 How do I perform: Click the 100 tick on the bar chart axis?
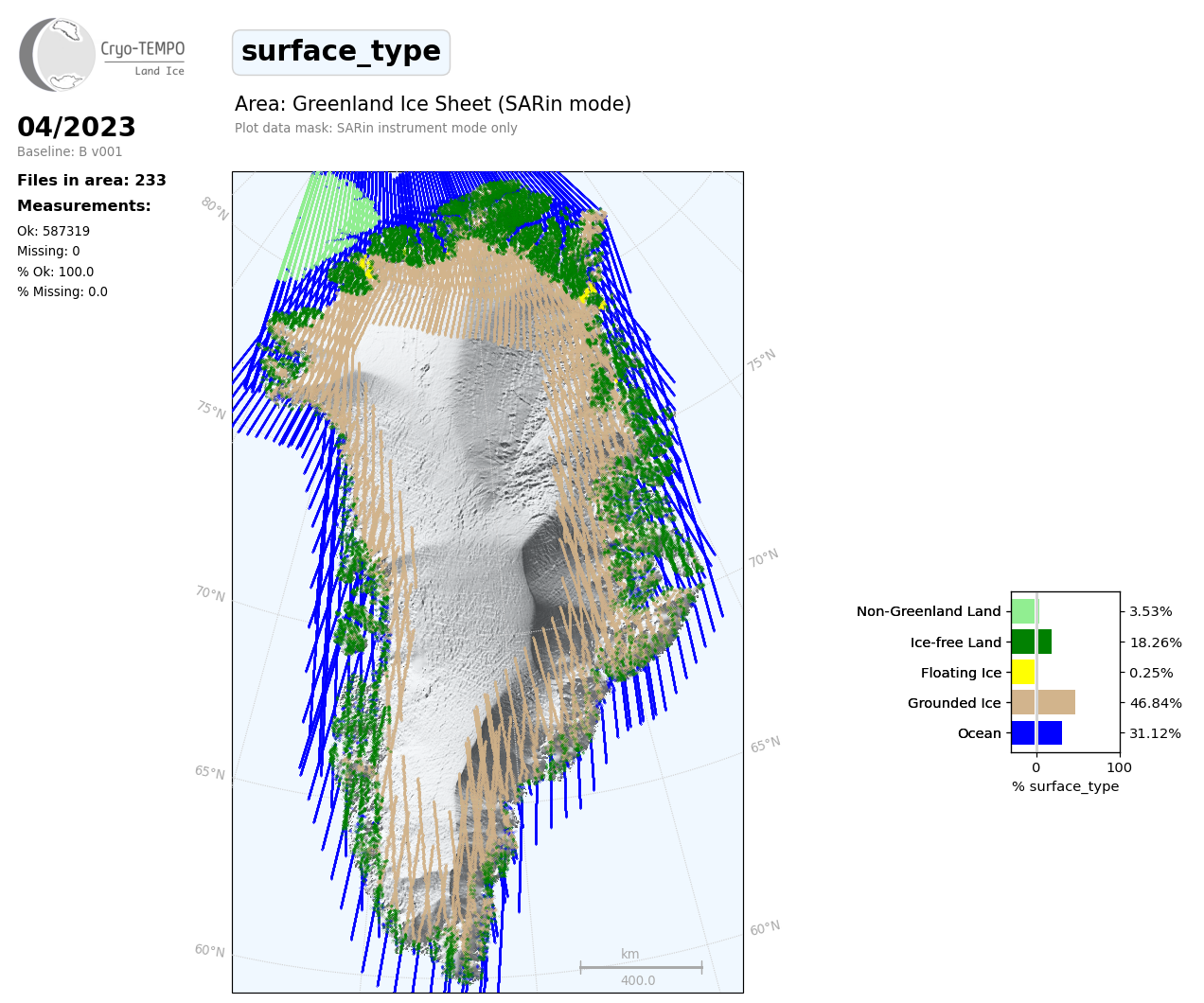(x=1119, y=767)
